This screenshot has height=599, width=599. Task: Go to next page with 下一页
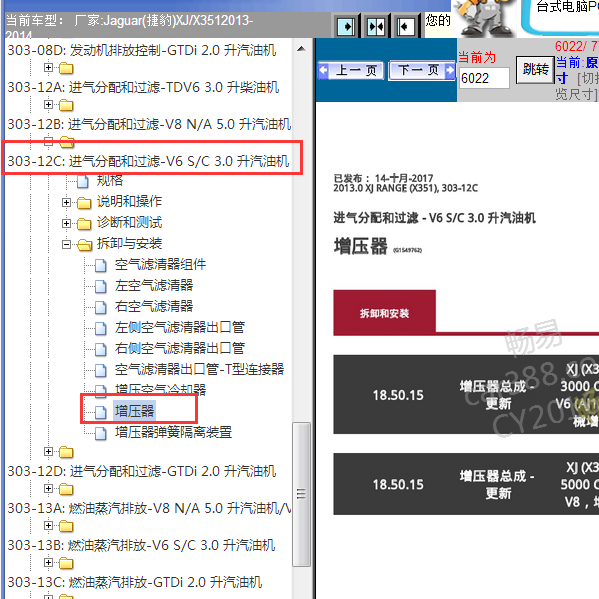[422, 70]
